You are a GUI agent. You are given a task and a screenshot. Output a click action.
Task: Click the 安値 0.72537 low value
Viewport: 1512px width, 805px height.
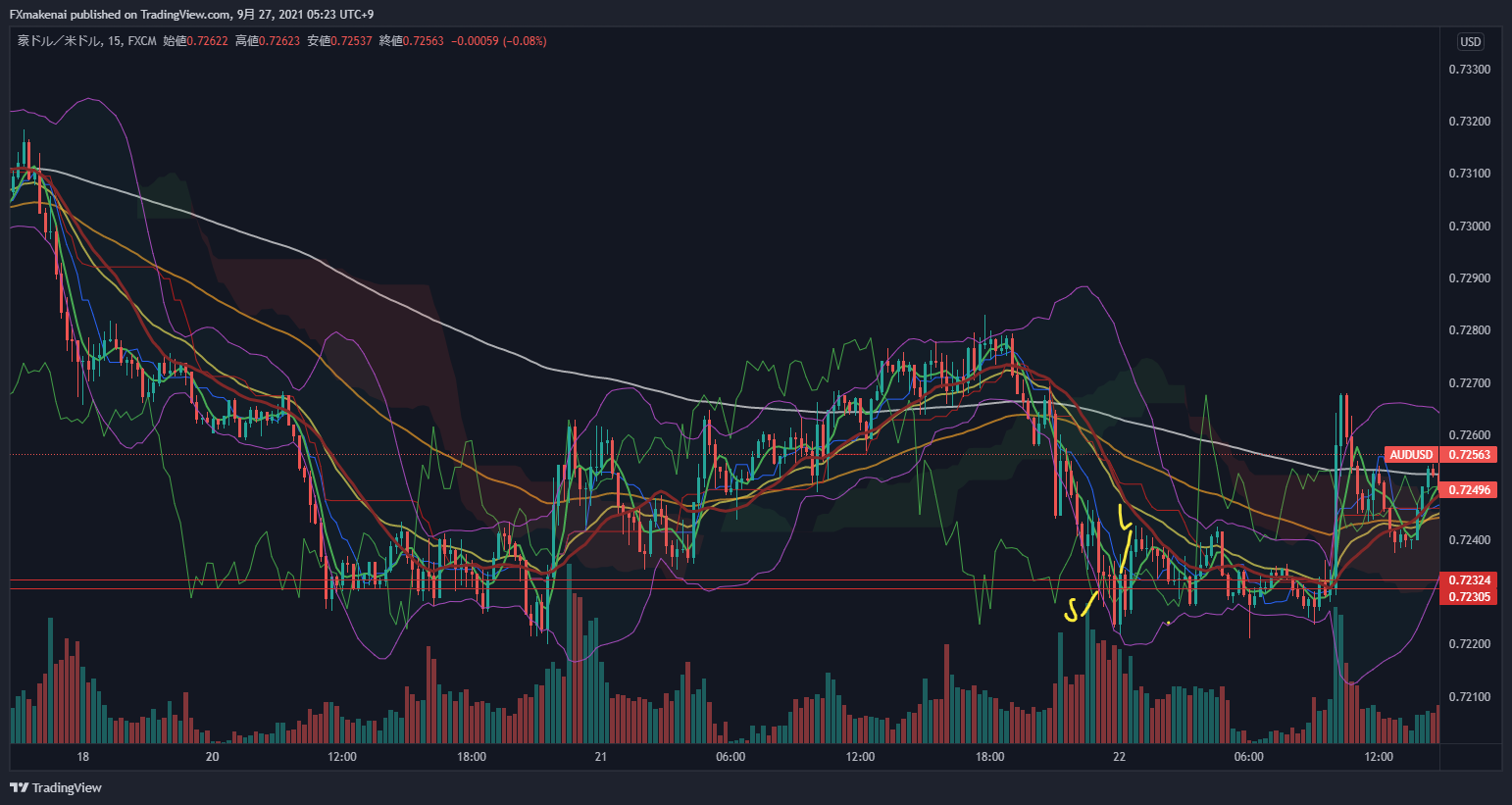click(x=339, y=41)
